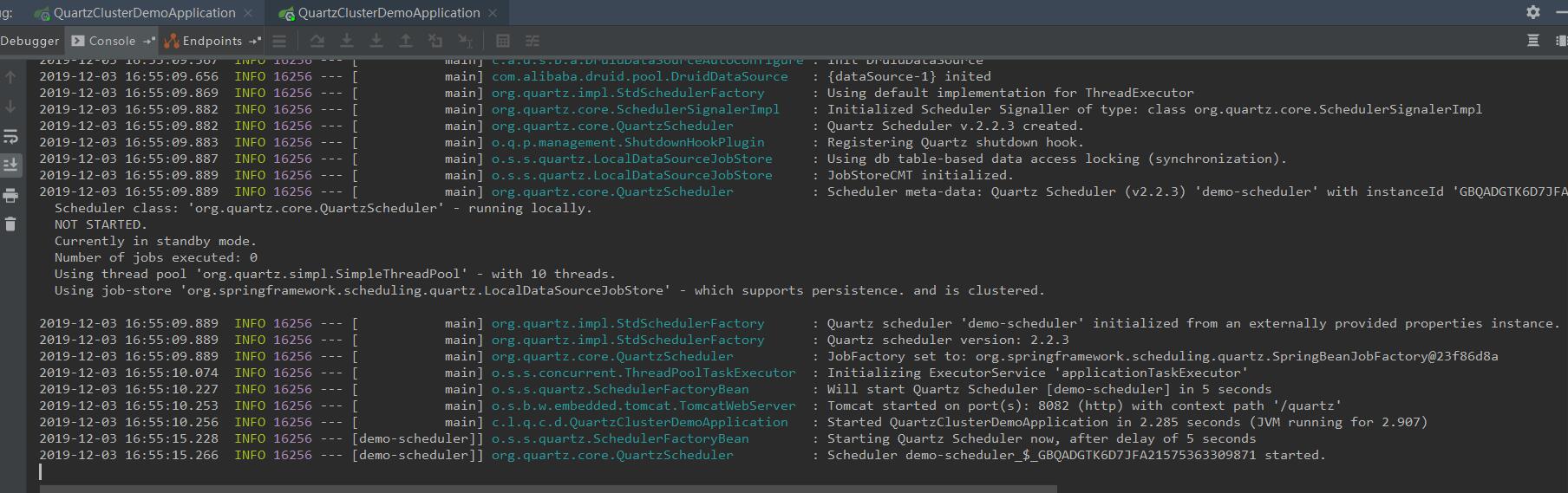This screenshot has height=493, width=1568.
Task: Click '{dataSource-1} inited' log message
Action: tap(909, 76)
